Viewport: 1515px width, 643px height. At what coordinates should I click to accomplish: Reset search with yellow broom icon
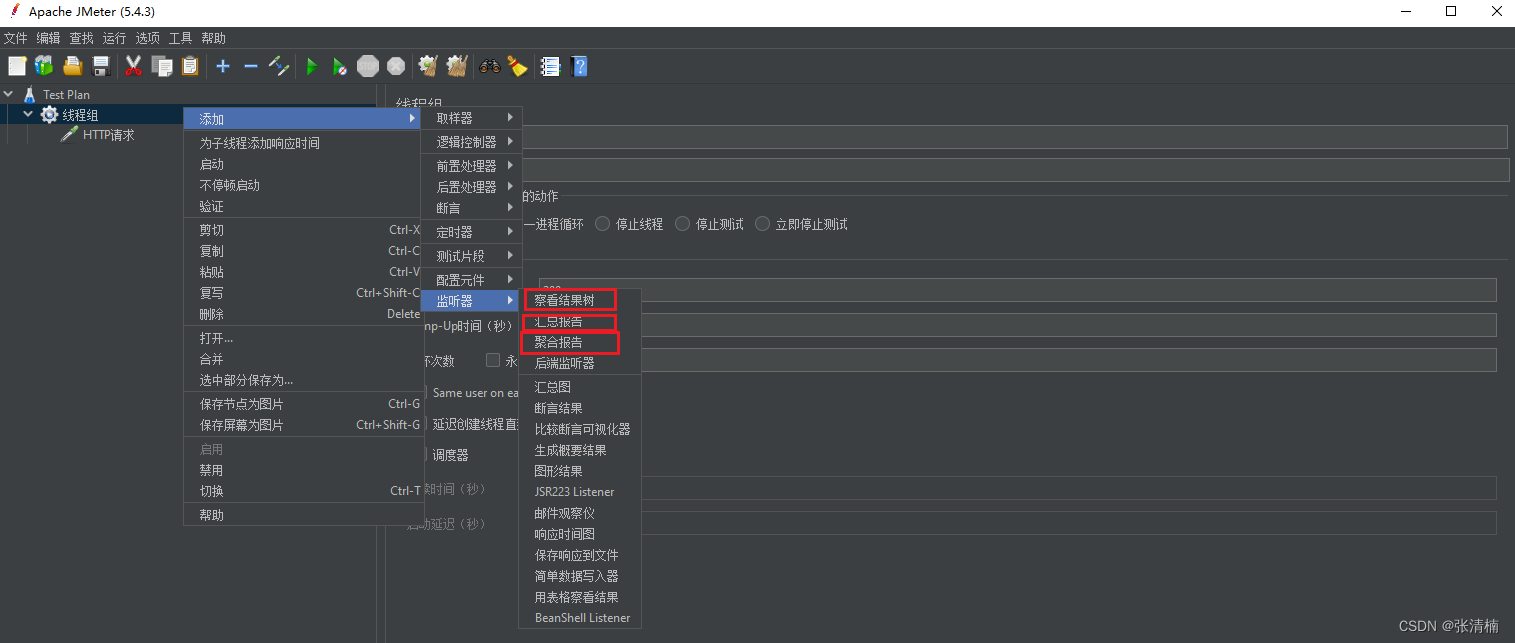pyautogui.click(x=517, y=66)
